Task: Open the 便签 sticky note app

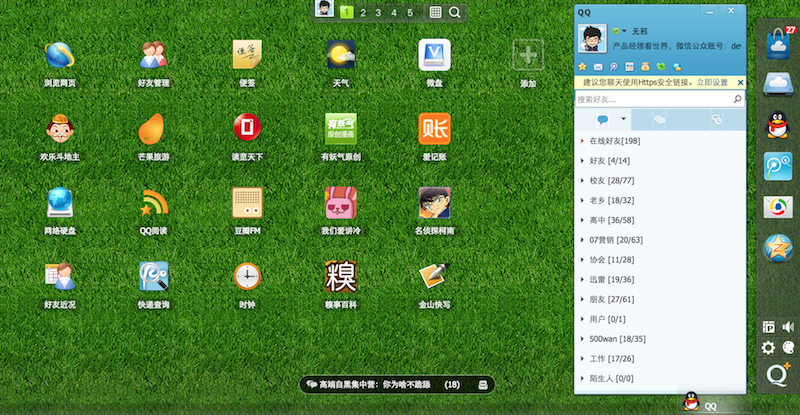Action: pyautogui.click(x=247, y=55)
